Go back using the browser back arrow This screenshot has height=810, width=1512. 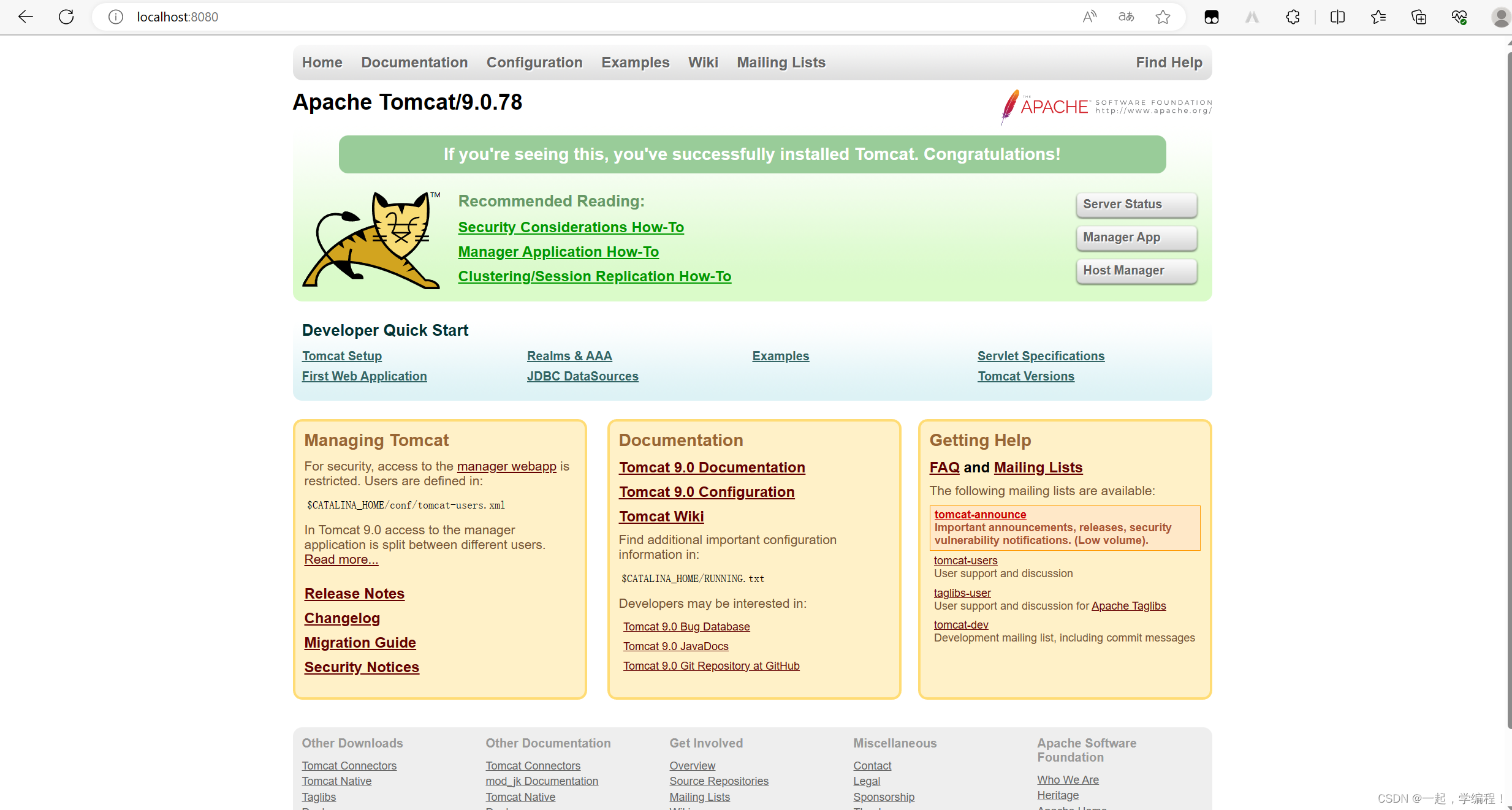26,17
